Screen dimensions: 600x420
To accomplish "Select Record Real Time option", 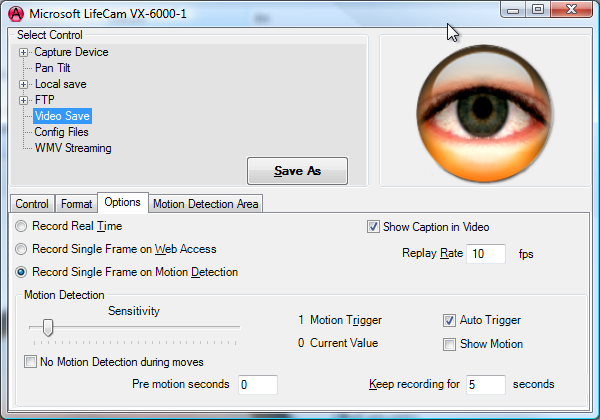I will 21,227.
